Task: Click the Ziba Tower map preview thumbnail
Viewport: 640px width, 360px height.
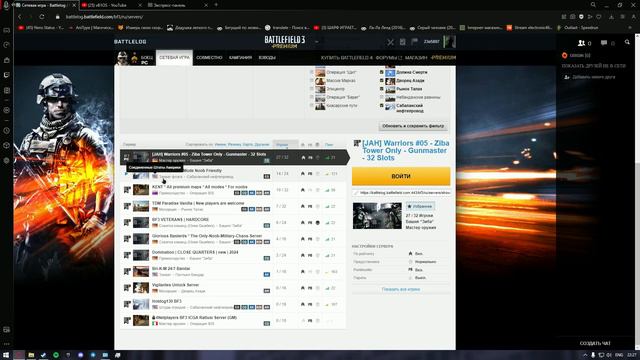Action: [377, 216]
